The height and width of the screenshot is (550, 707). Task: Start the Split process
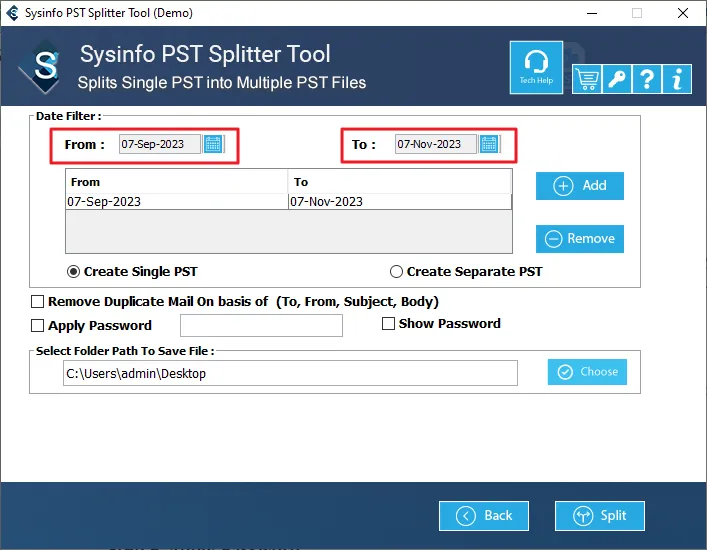600,516
